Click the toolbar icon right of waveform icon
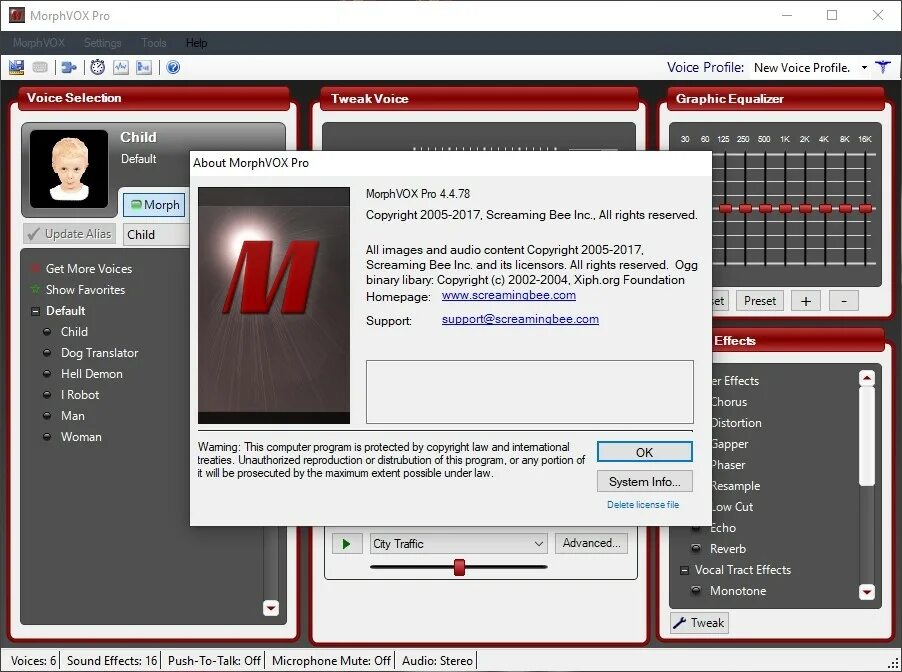Image resolution: width=902 pixels, height=672 pixels. tap(143, 67)
